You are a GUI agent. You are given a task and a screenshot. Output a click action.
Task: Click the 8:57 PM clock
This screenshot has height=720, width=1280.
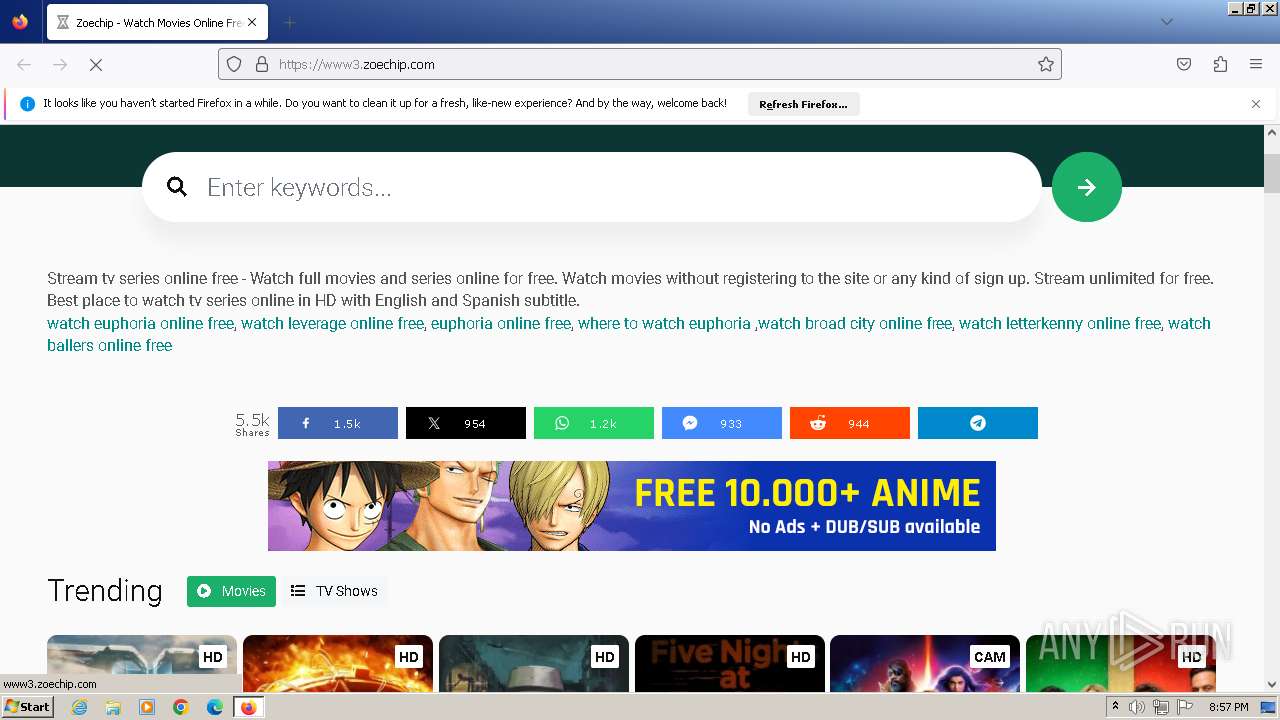coord(1229,707)
